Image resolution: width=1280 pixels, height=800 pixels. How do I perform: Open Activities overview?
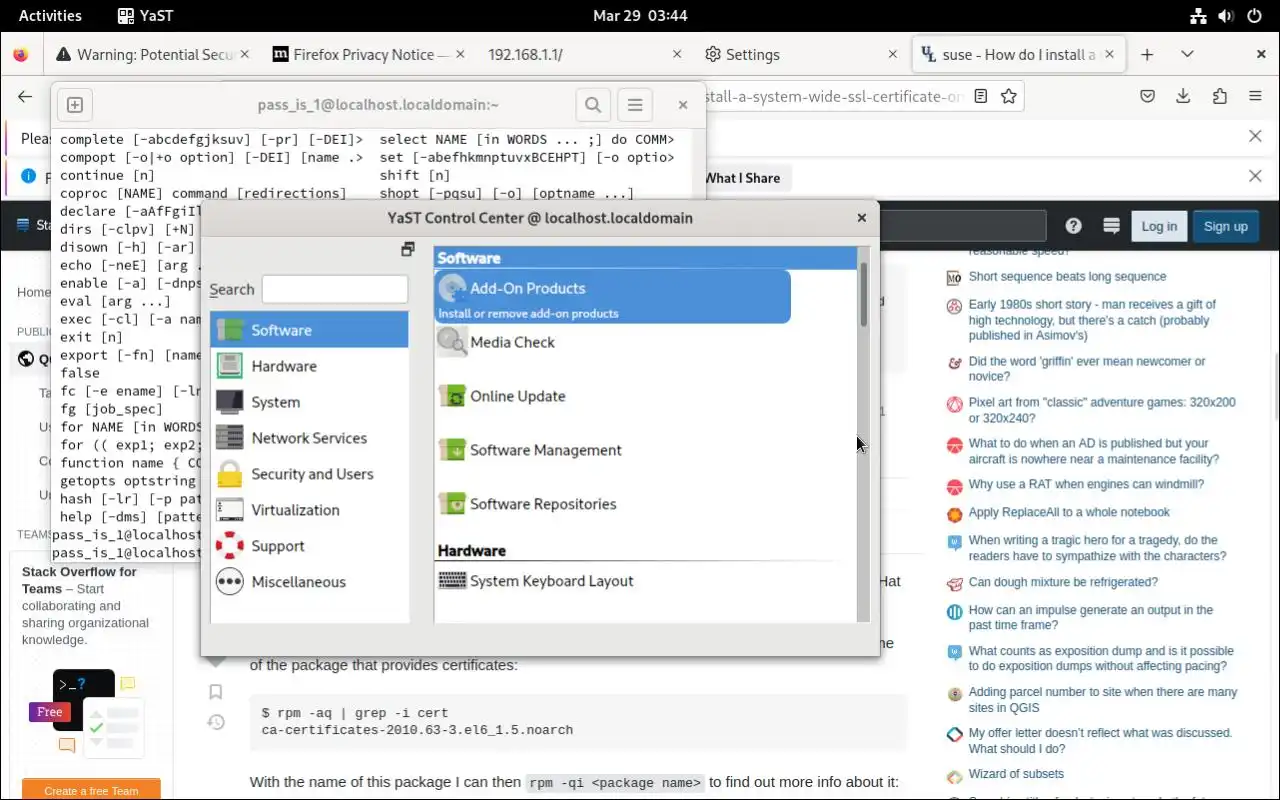(50, 15)
